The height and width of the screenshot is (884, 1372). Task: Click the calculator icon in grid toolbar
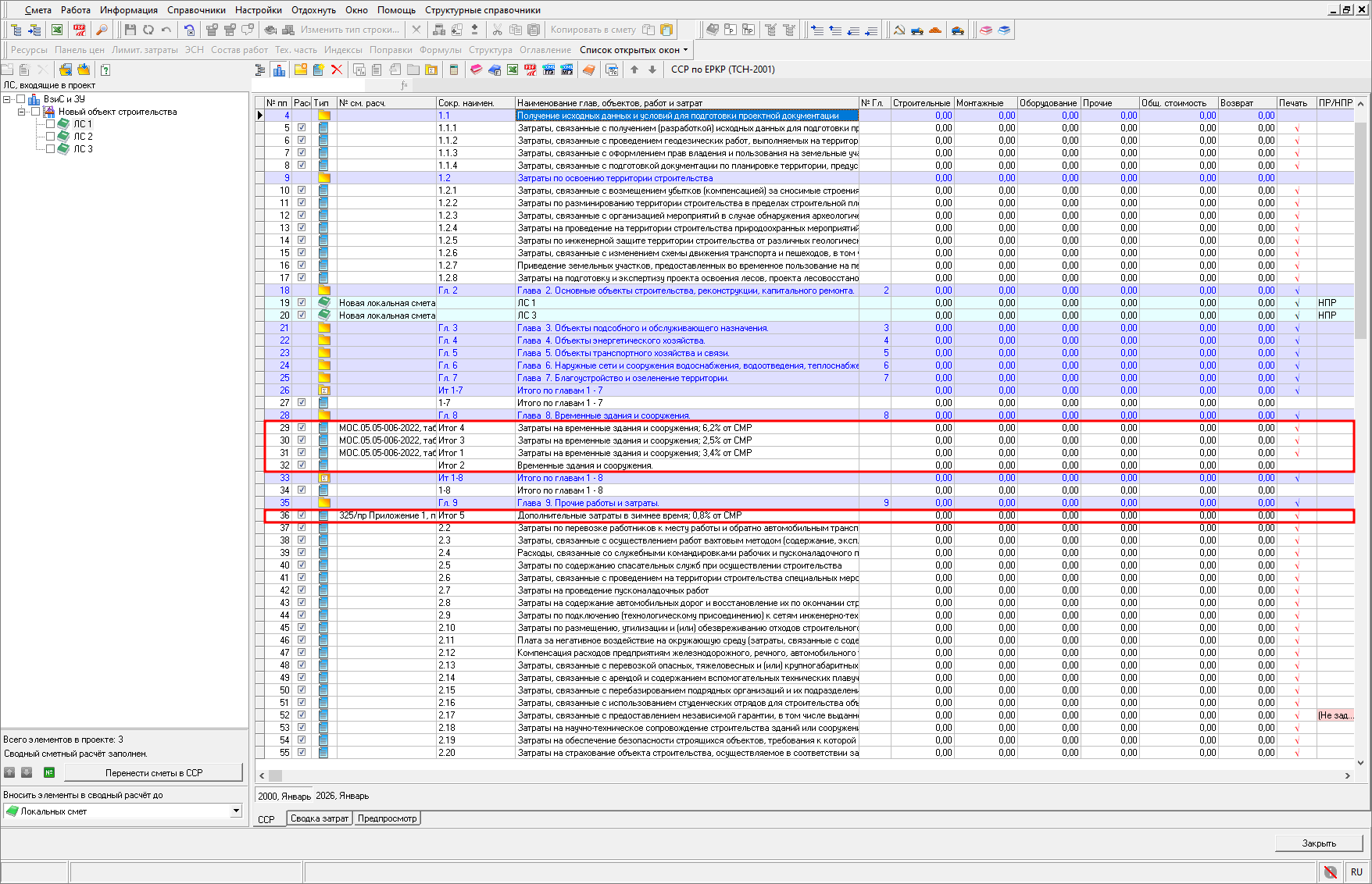[454, 70]
